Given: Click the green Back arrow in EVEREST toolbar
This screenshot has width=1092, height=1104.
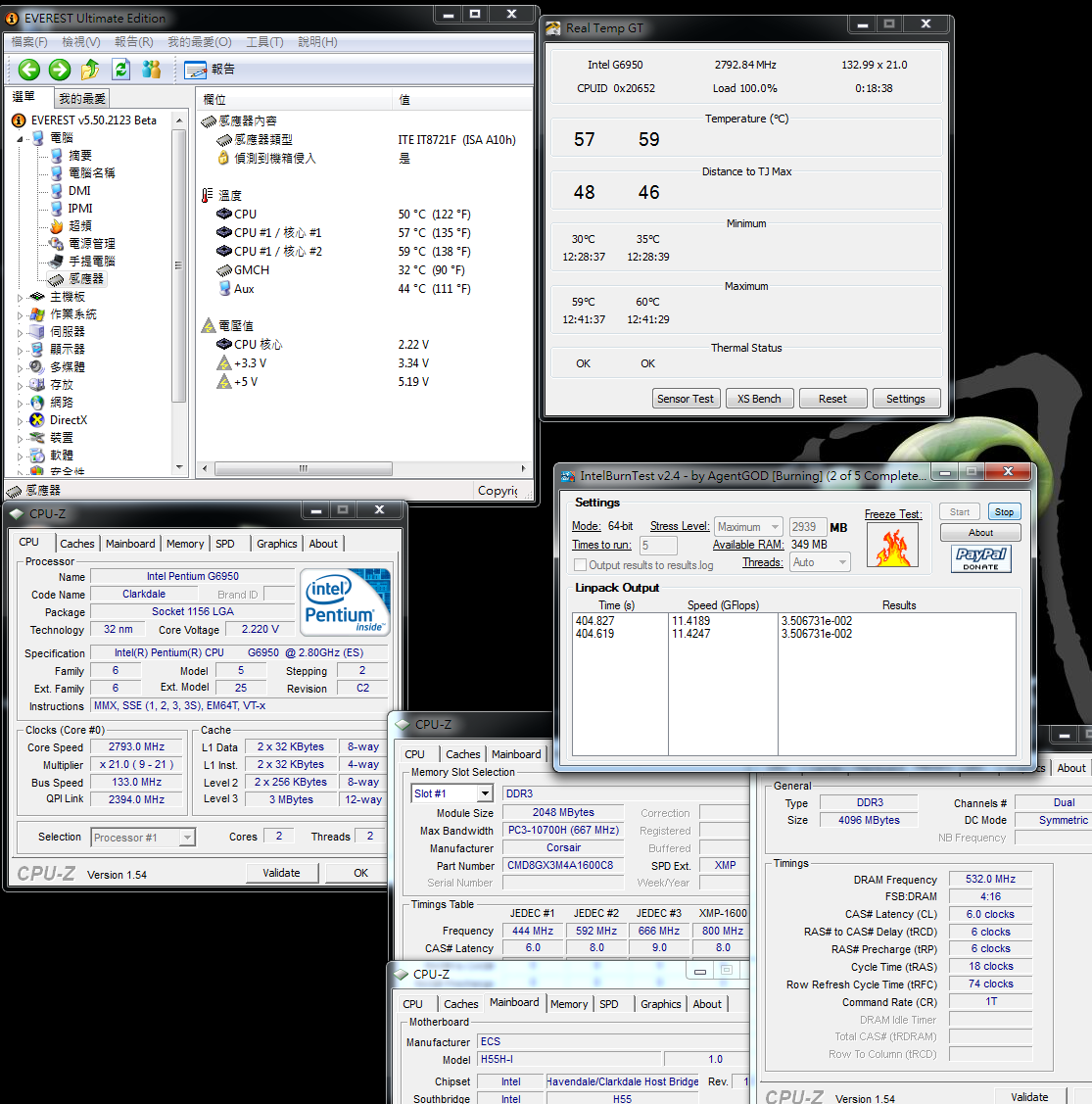Looking at the screenshot, I should 29,69.
